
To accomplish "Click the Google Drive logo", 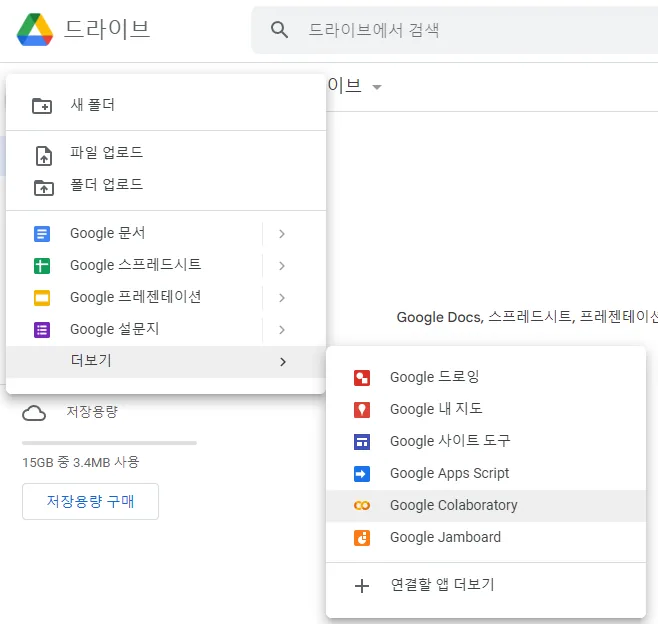I will (35, 29).
